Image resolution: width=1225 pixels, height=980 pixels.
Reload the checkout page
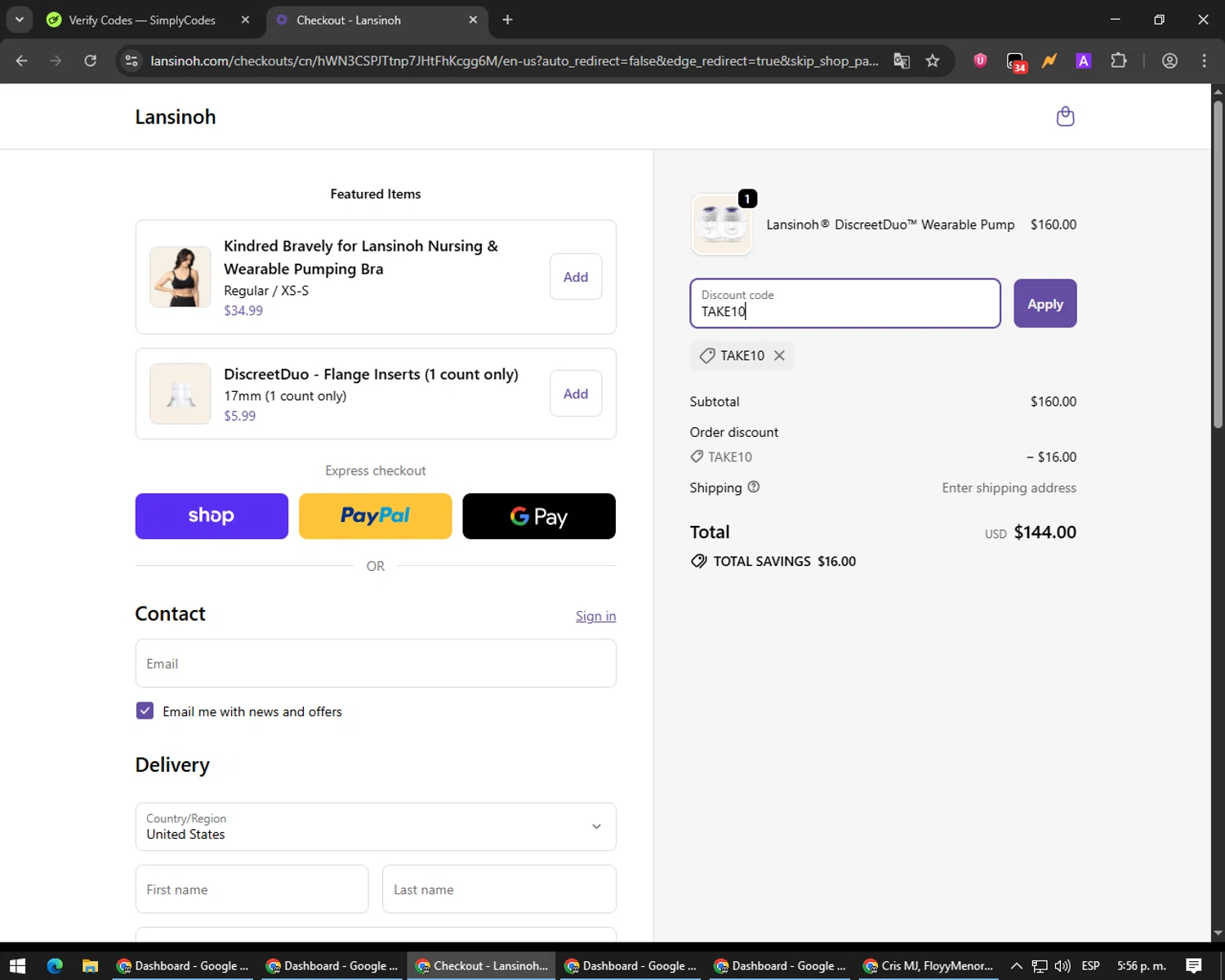coord(91,60)
